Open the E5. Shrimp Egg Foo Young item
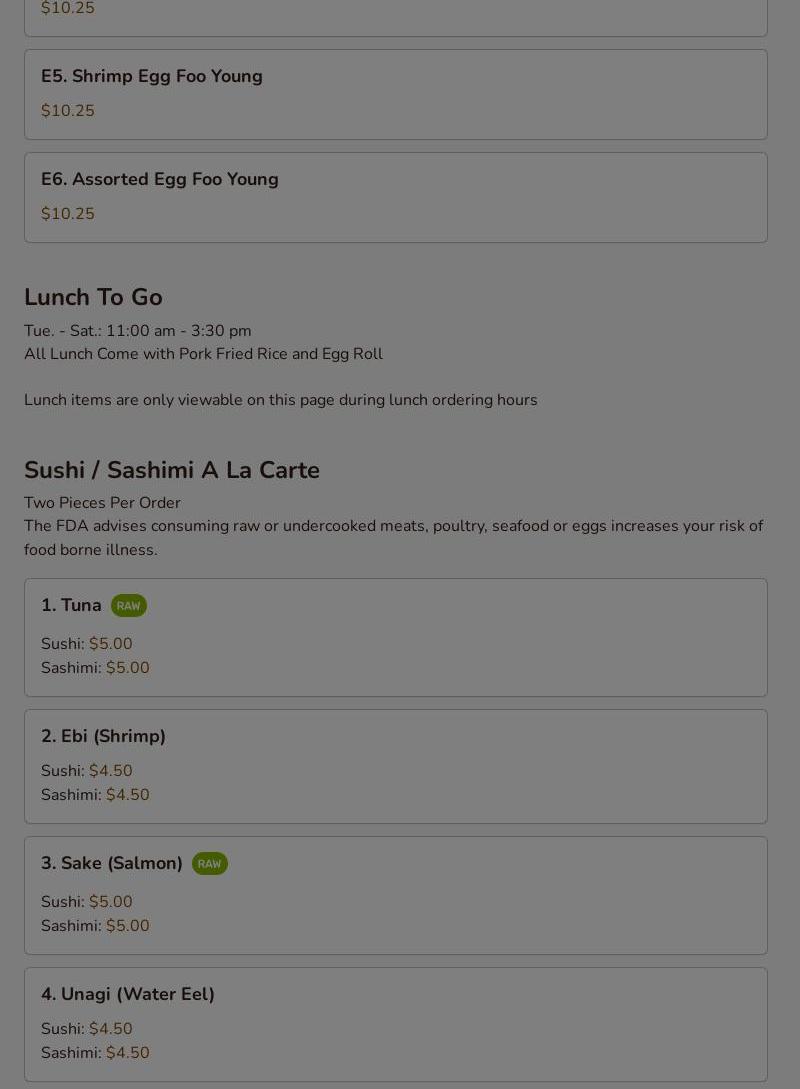Viewport: 800px width, 1089px height. pos(396,94)
